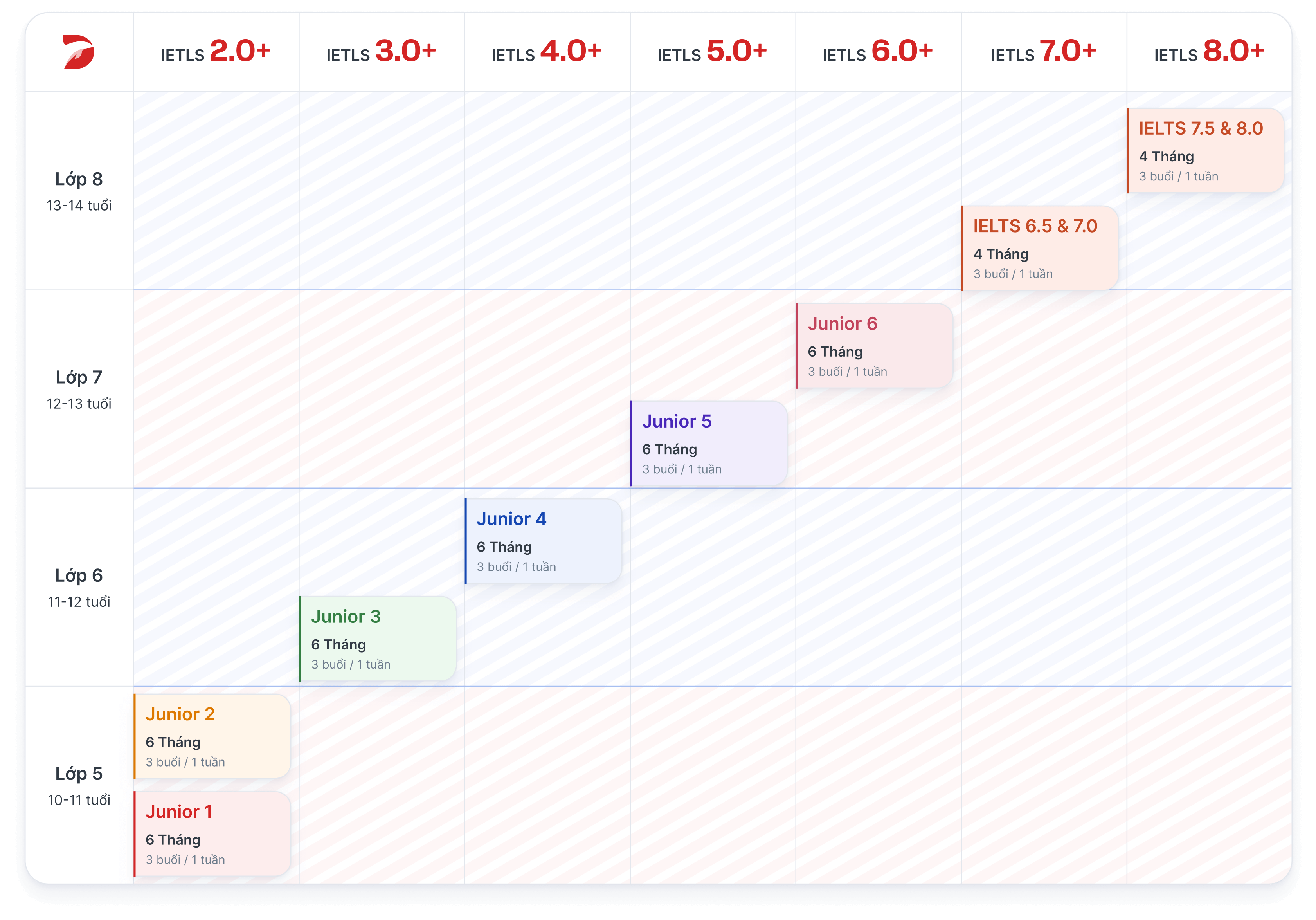Image resolution: width=1316 pixels, height=920 pixels.
Task: Click 3 buổi / 1 tuần in IELTS 7.5 & 8.0 card
Action: point(1178,177)
